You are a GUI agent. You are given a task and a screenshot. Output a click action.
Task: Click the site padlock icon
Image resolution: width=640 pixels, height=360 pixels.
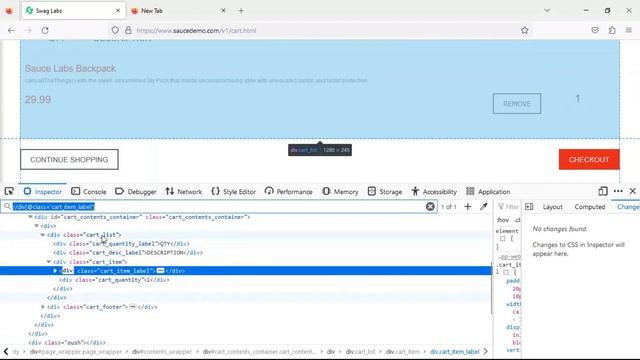(x=128, y=30)
